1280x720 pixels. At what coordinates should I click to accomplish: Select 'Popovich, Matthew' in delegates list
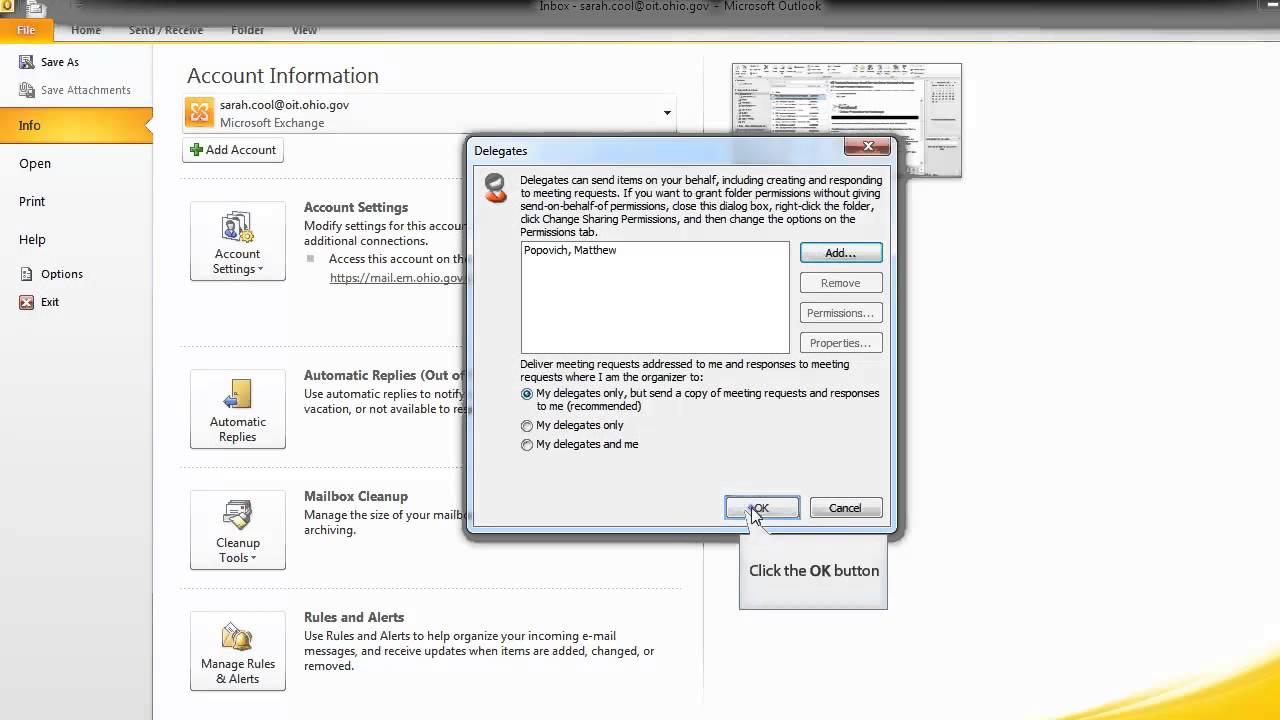click(570, 250)
